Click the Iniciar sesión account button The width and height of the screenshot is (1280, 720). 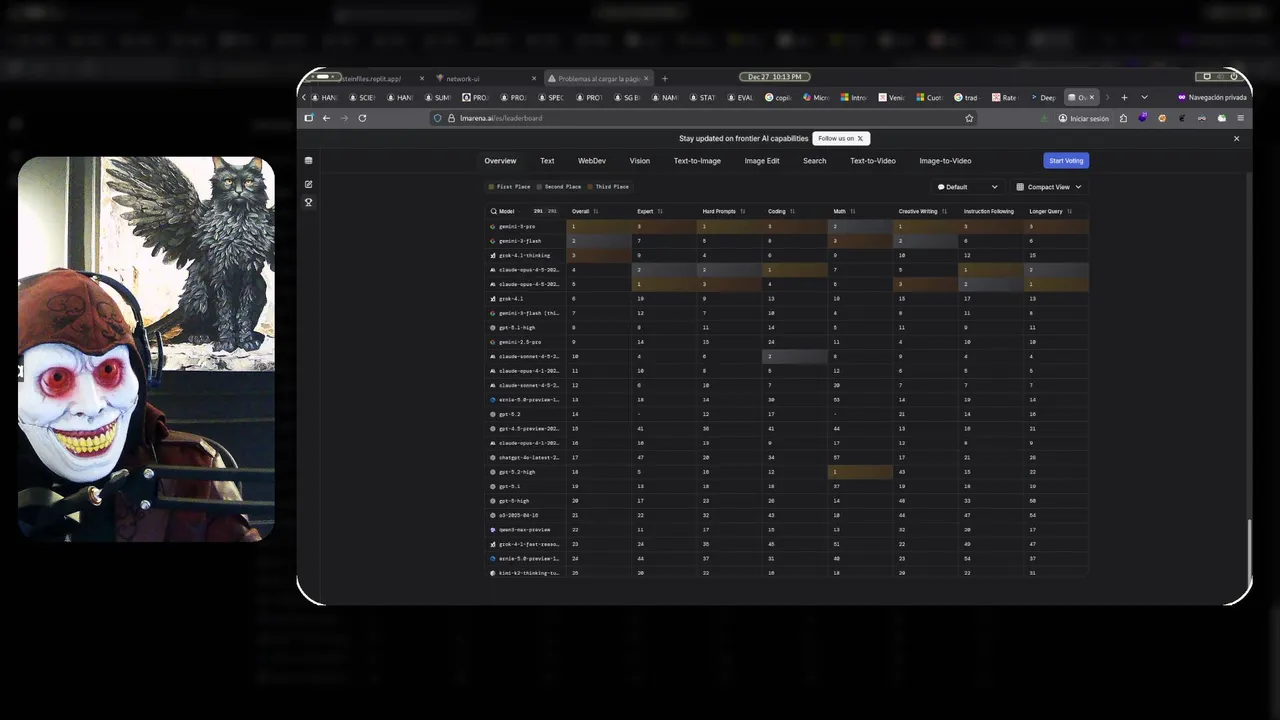point(1084,118)
